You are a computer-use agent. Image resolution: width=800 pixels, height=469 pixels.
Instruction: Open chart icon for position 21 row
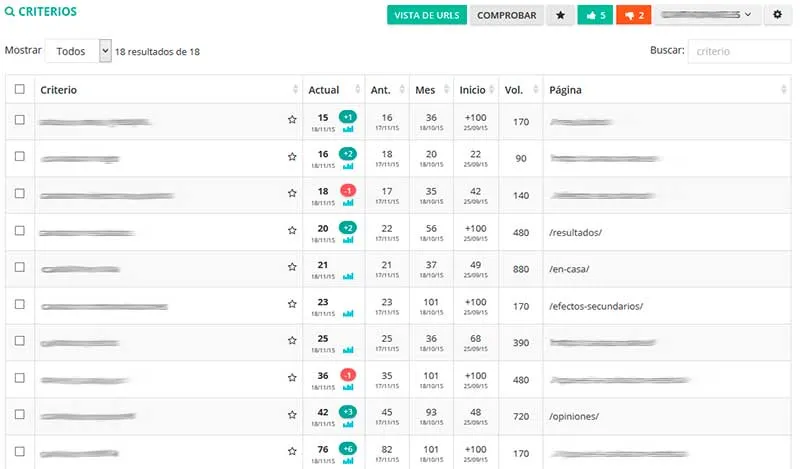[x=348, y=276]
